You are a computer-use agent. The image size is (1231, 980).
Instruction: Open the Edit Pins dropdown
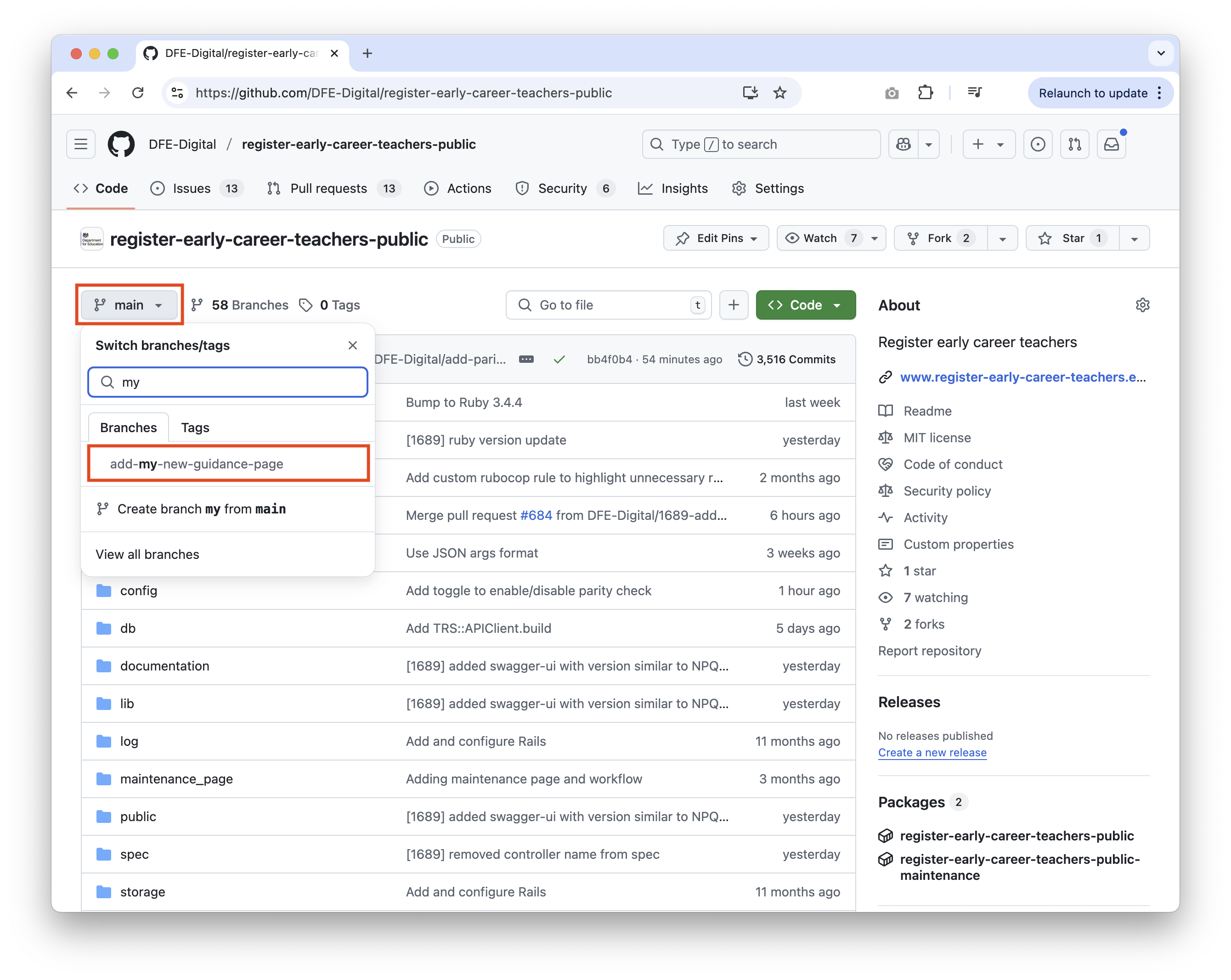pyautogui.click(x=716, y=238)
